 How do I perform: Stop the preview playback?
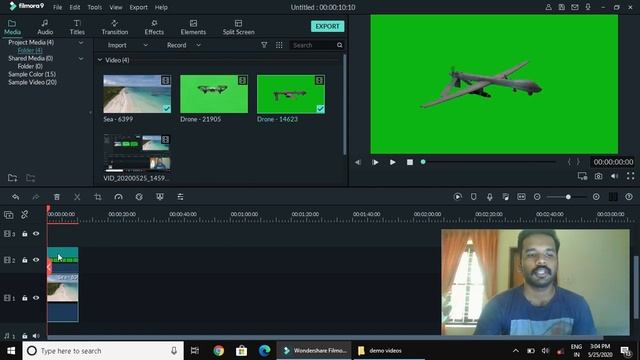(x=410, y=162)
